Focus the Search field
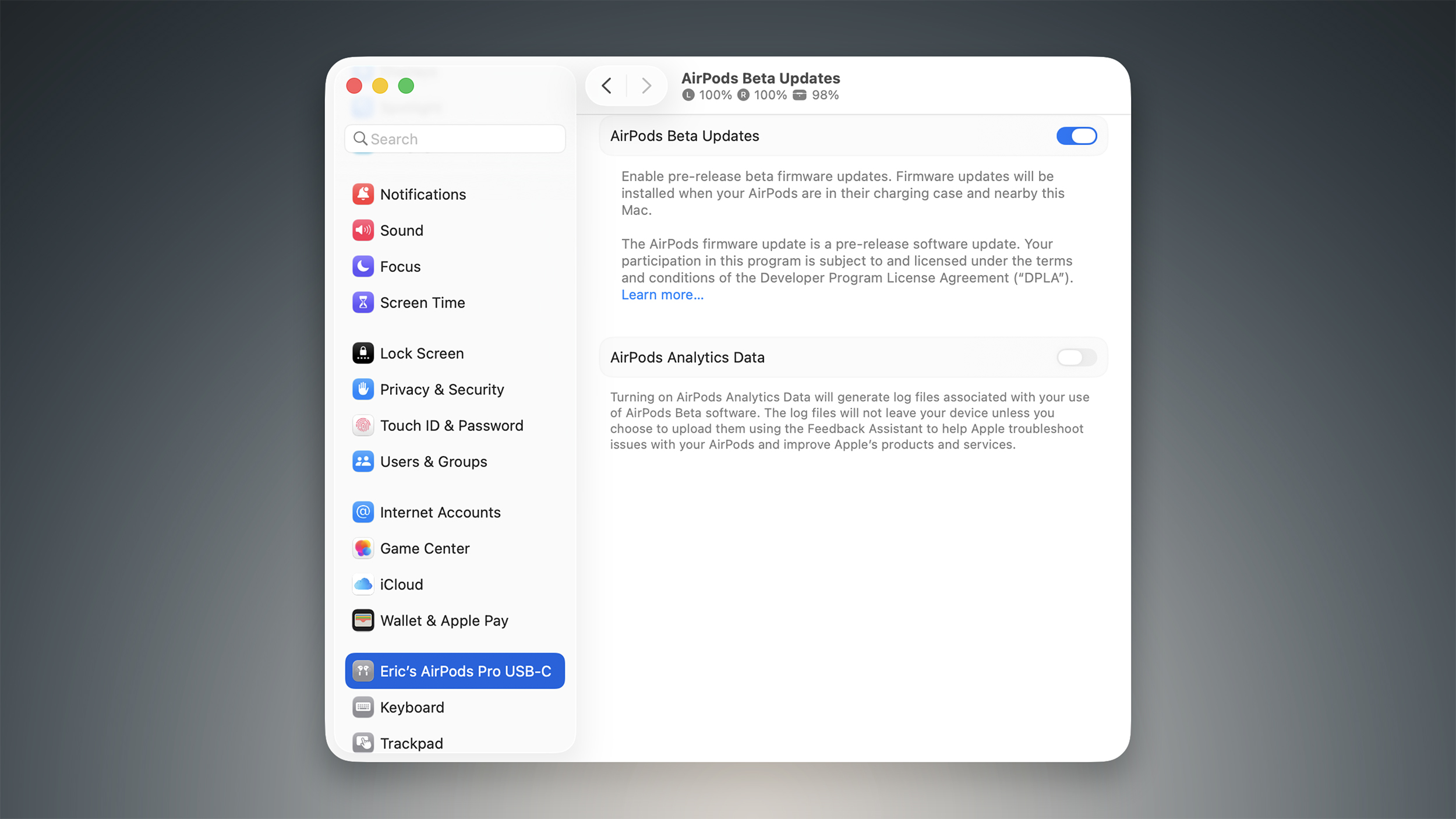Viewport: 1456px width, 819px height. click(455, 139)
